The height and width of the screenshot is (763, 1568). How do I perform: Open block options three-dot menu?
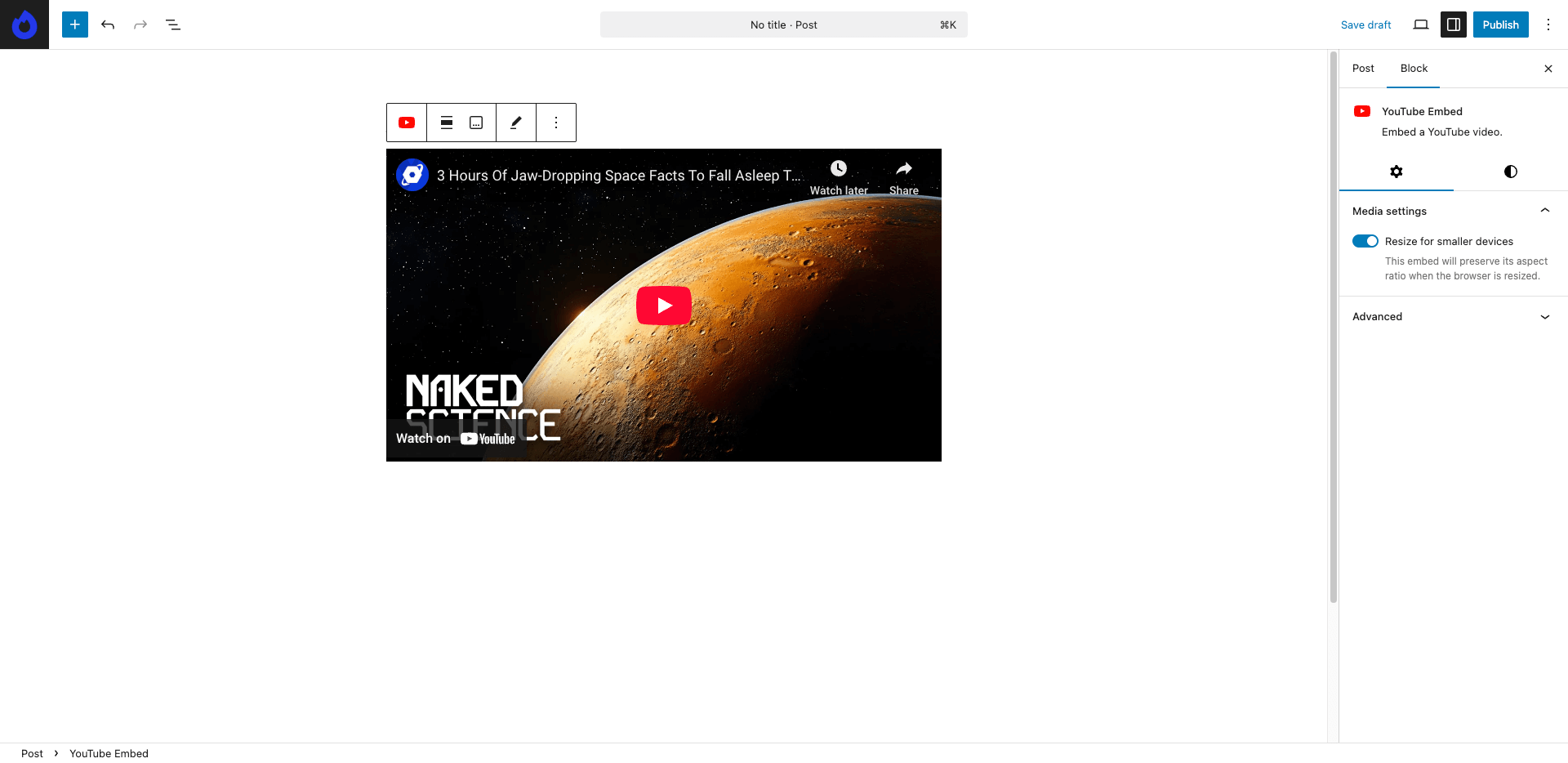(x=556, y=123)
